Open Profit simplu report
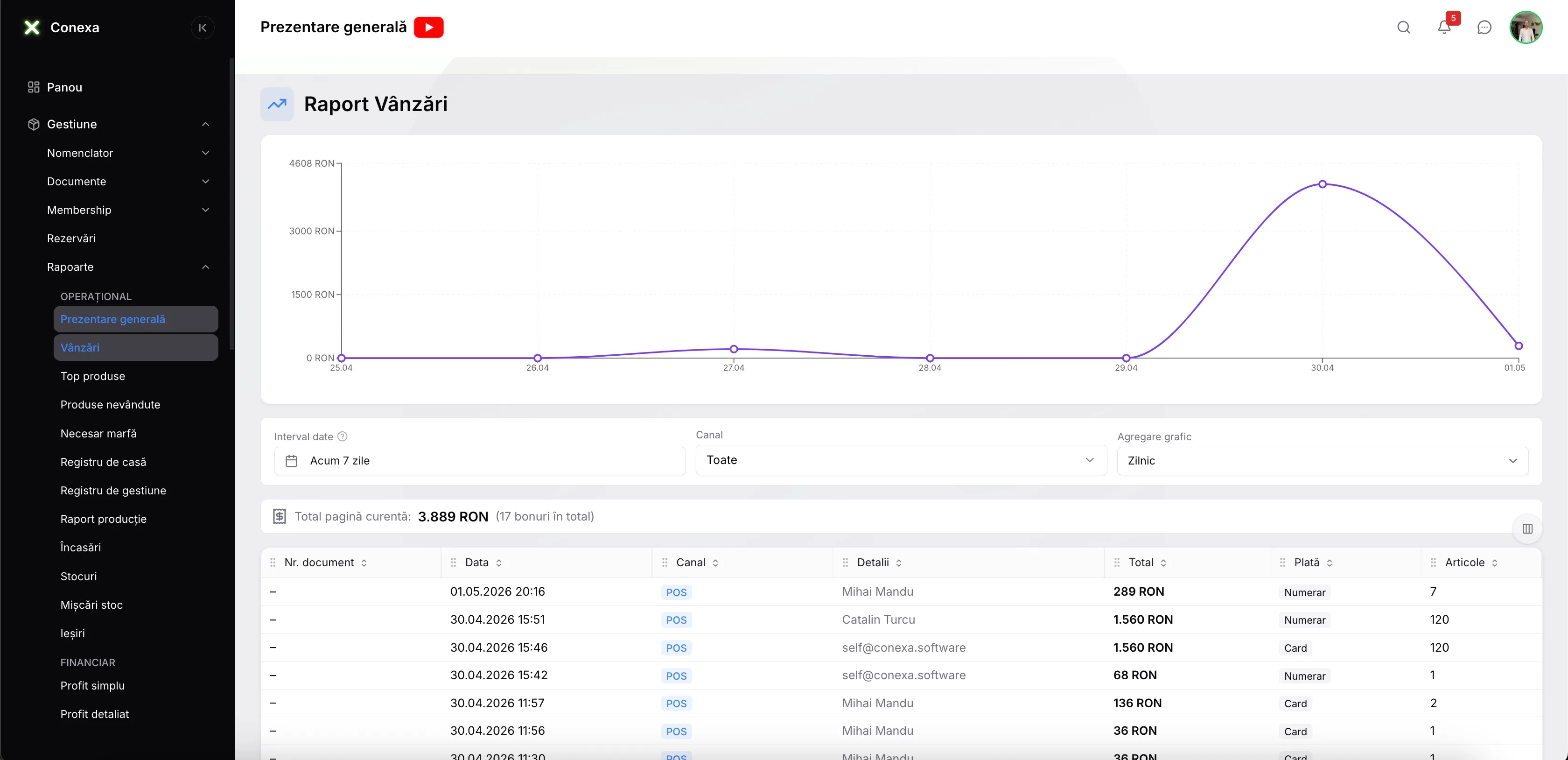This screenshot has height=760, width=1568. click(92, 686)
